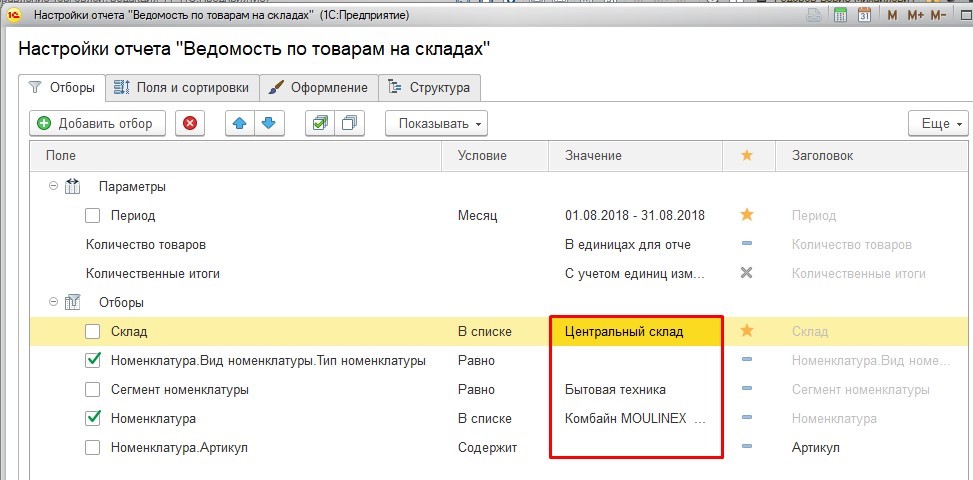The image size is (973, 480).
Task: Click the M+ button in title bar
Action: 914,15
